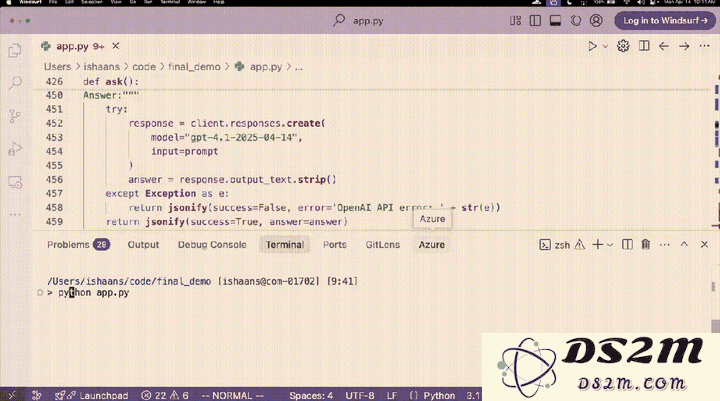
Task: Open editor settings gear icon
Action: [623, 46]
